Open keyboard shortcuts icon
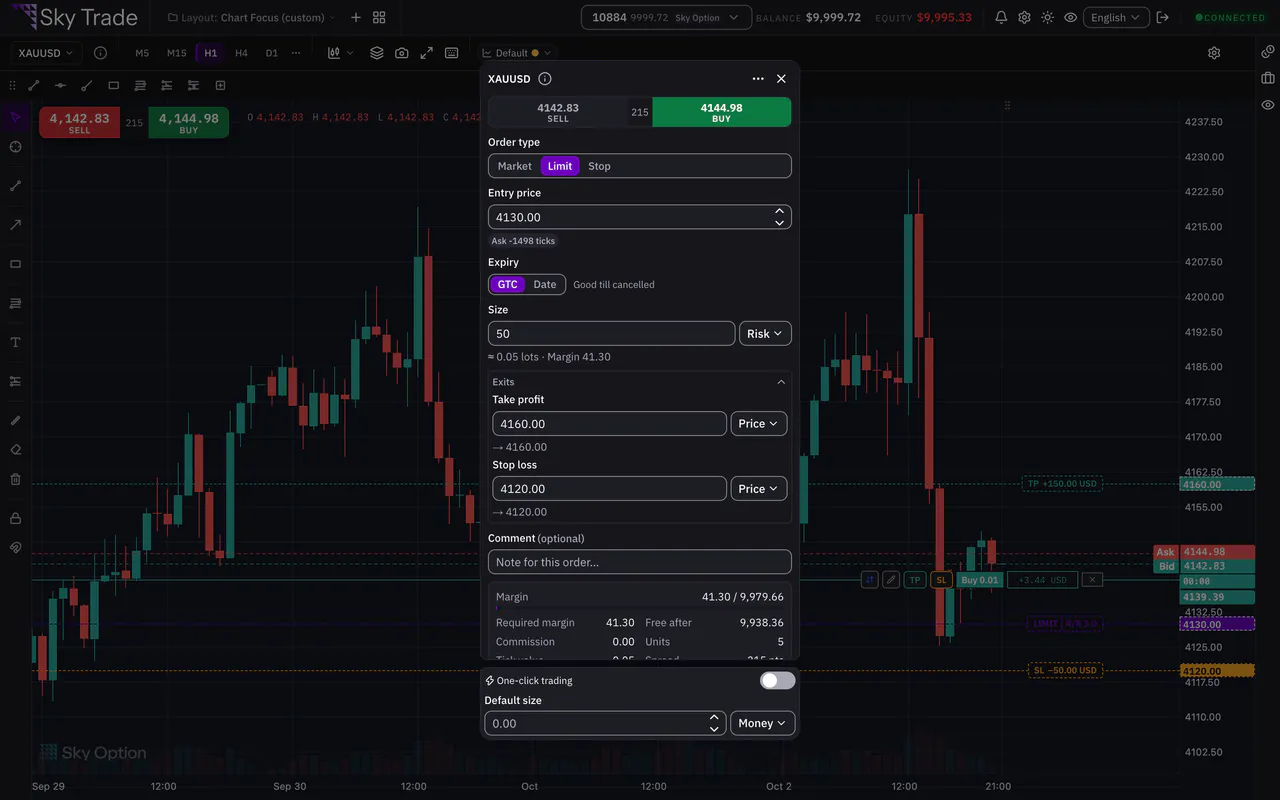This screenshot has width=1280, height=800. 451,53
